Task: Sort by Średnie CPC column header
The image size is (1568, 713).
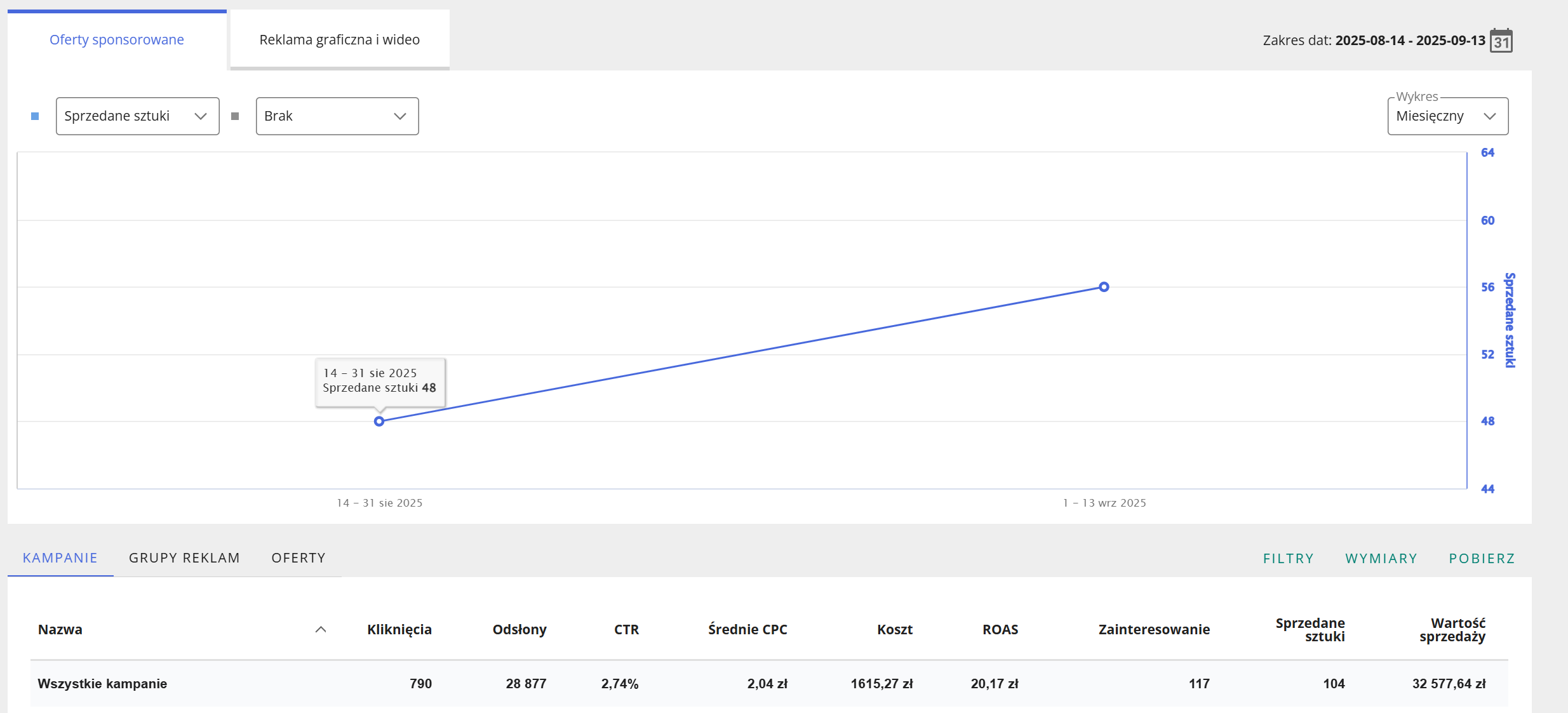Action: [x=747, y=629]
